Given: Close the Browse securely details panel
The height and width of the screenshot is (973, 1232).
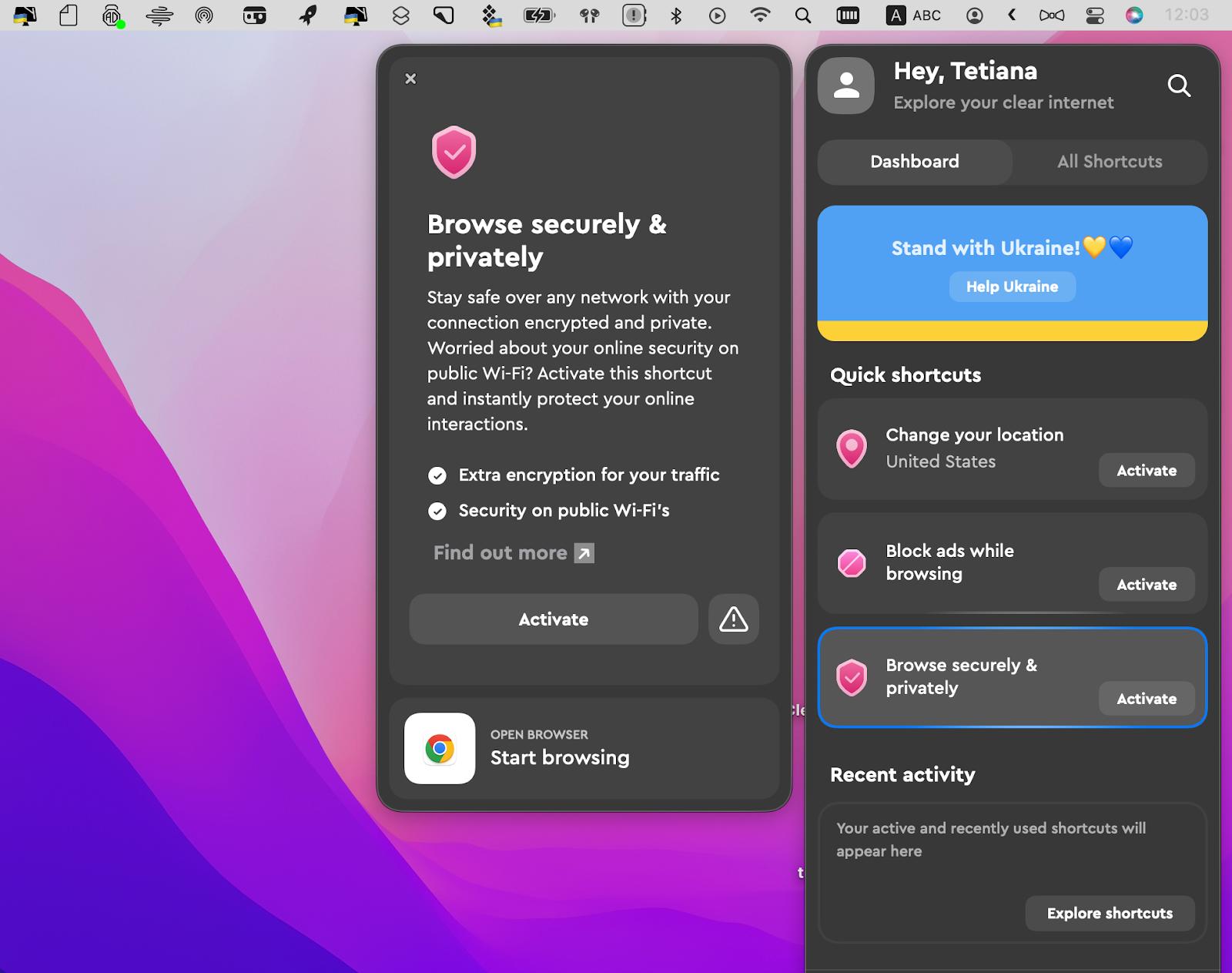Looking at the screenshot, I should pyautogui.click(x=410, y=79).
